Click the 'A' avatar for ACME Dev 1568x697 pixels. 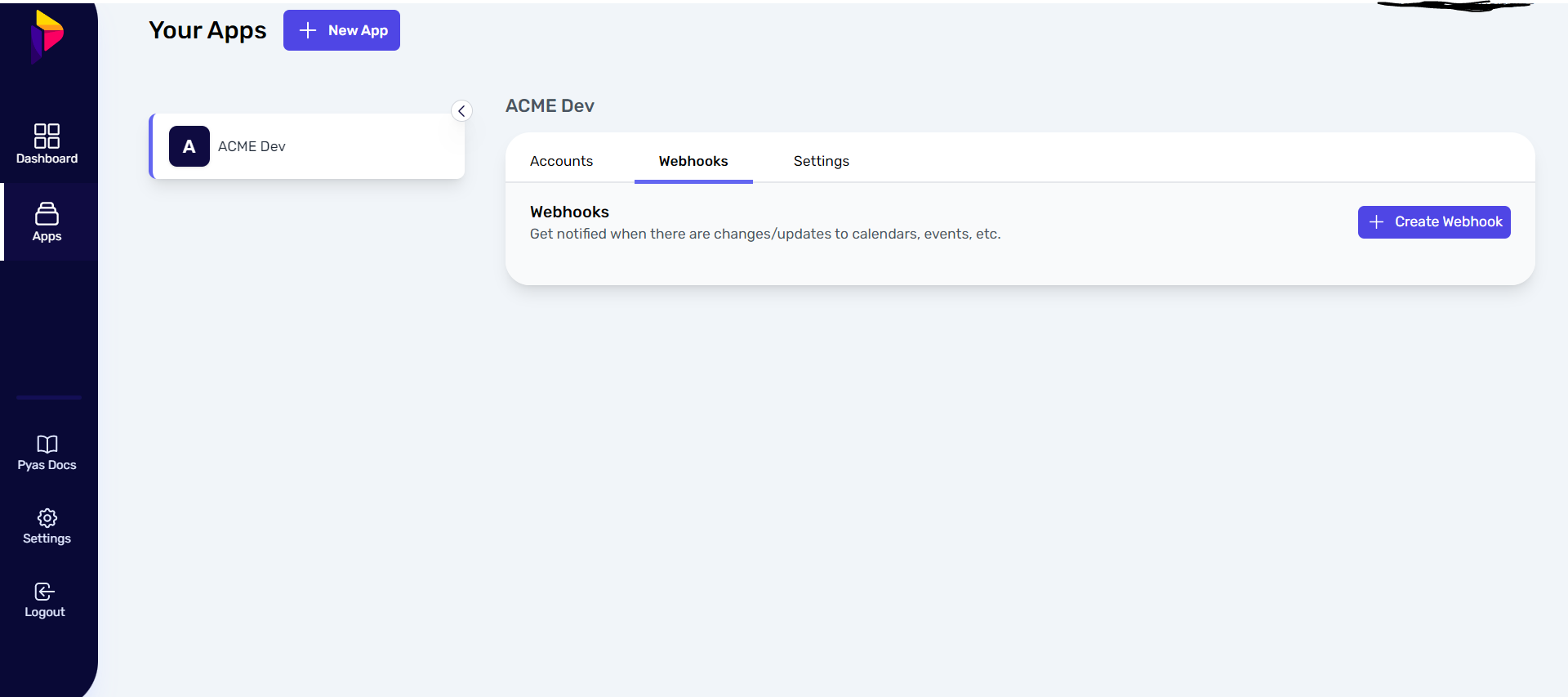[x=189, y=146]
